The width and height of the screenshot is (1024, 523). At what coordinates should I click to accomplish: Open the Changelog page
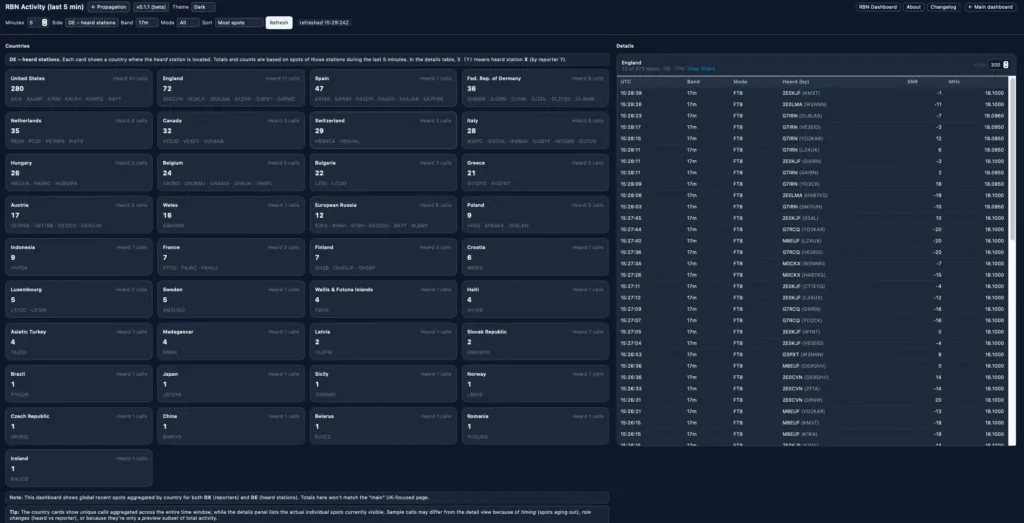tap(943, 6)
